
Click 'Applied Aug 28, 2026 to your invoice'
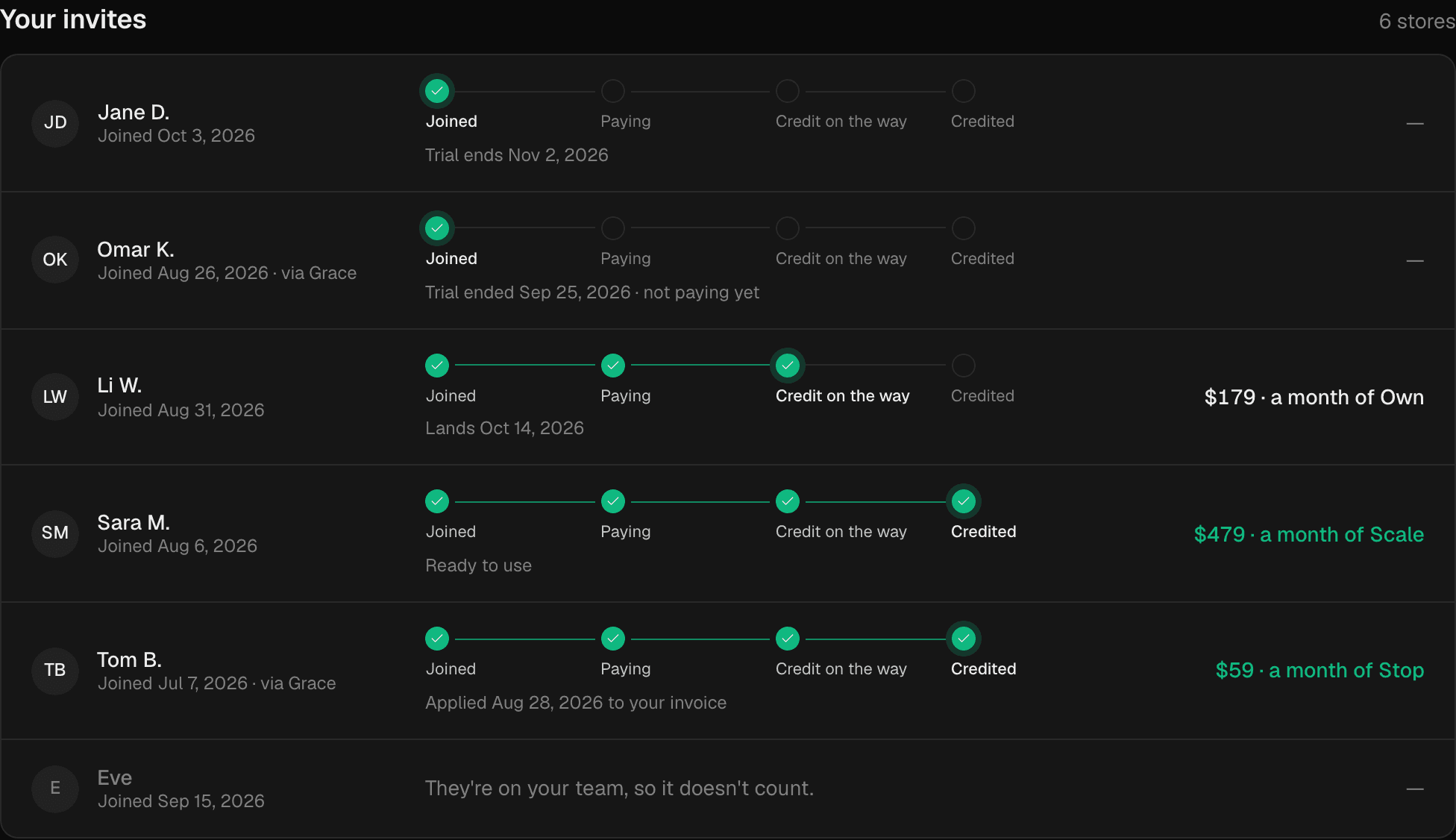coord(576,703)
